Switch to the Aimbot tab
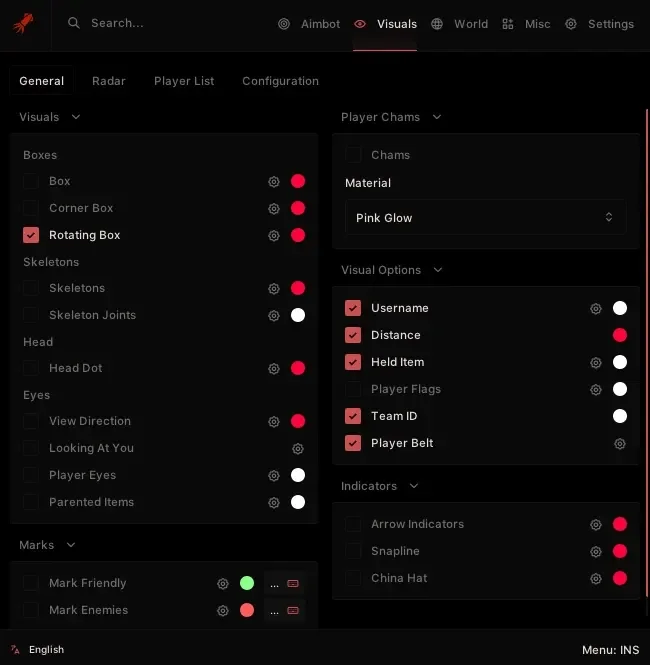This screenshot has width=650, height=665. click(309, 24)
